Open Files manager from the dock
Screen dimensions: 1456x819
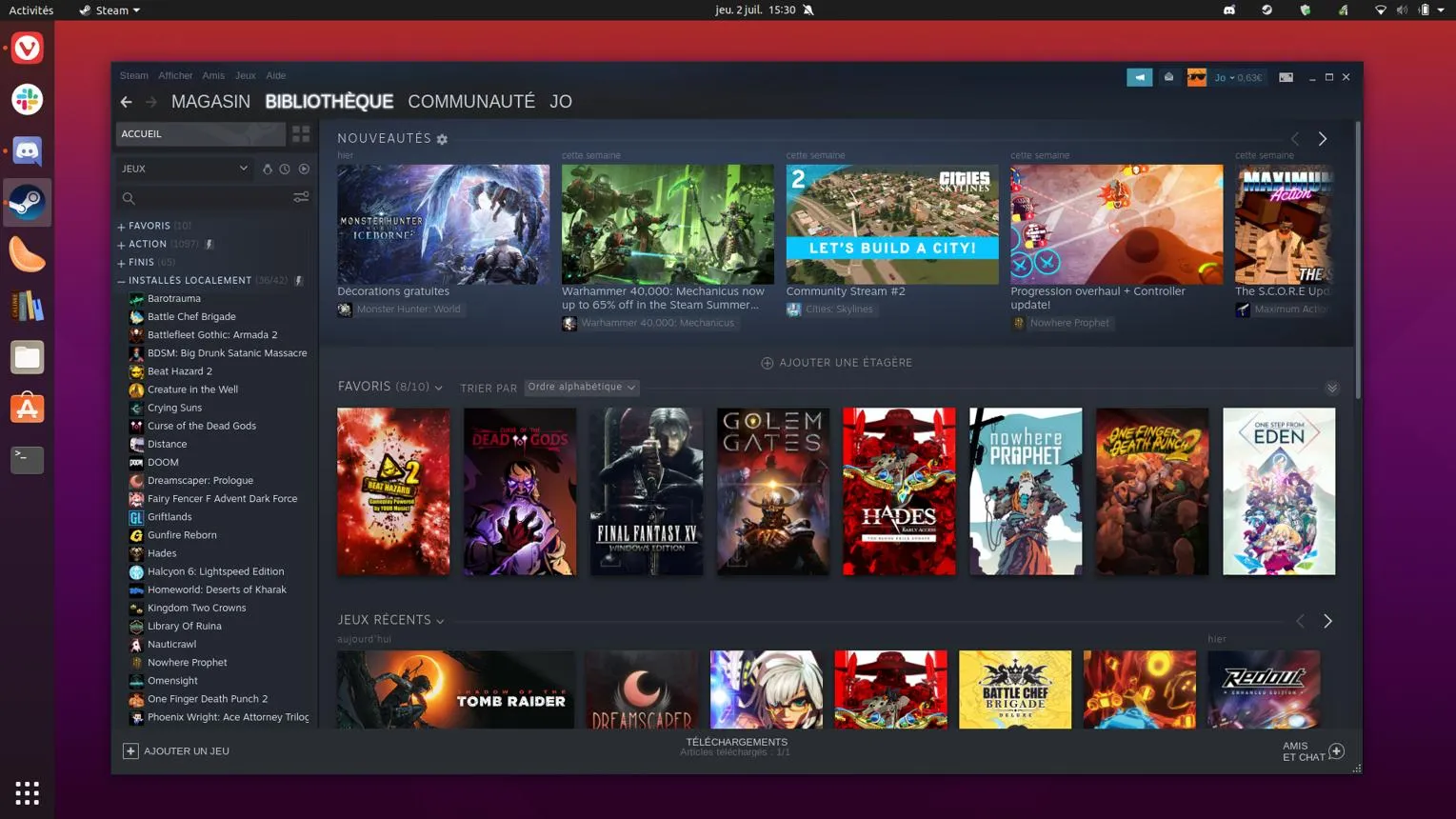tap(27, 357)
